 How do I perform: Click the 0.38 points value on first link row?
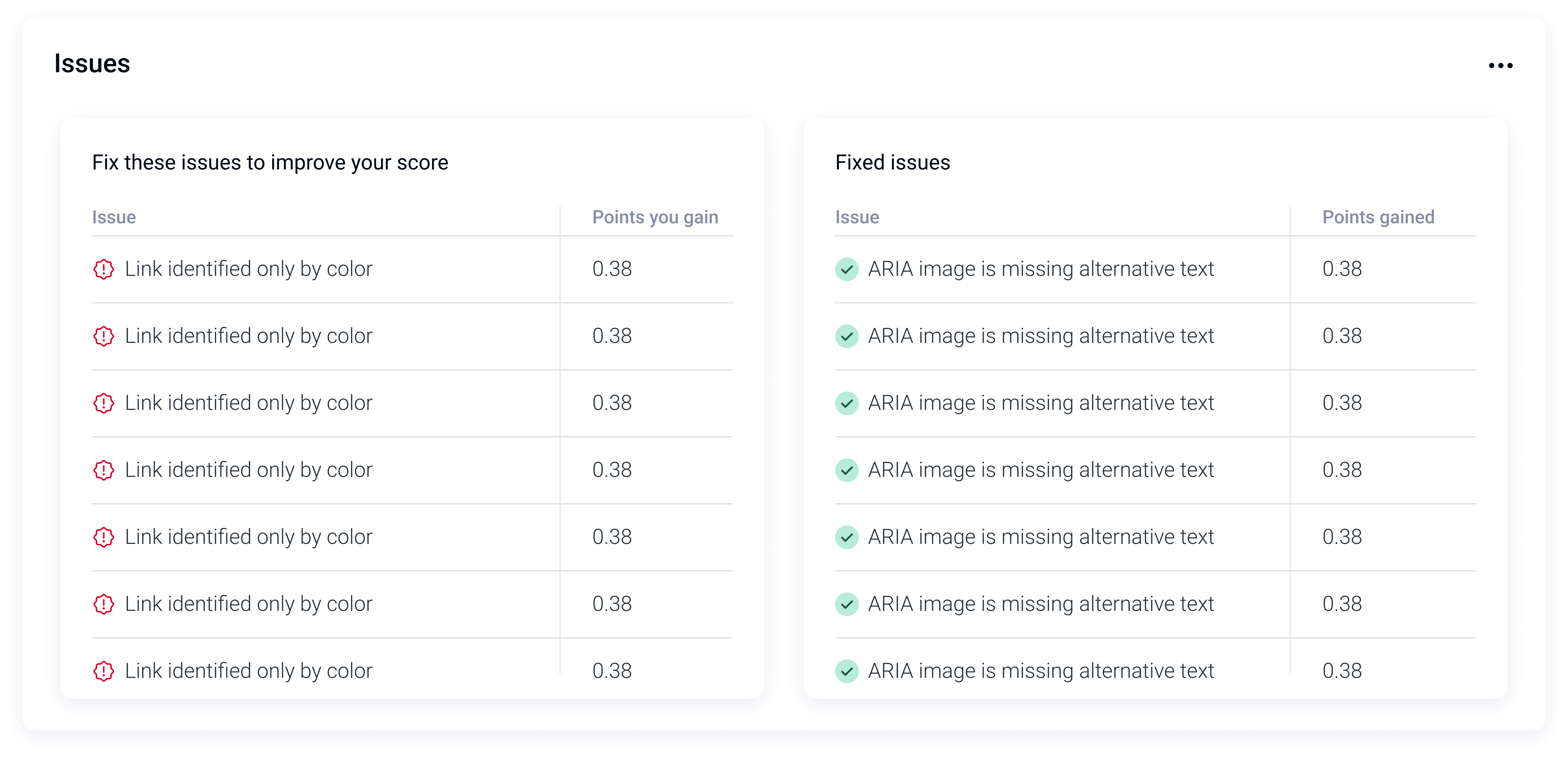coord(612,269)
